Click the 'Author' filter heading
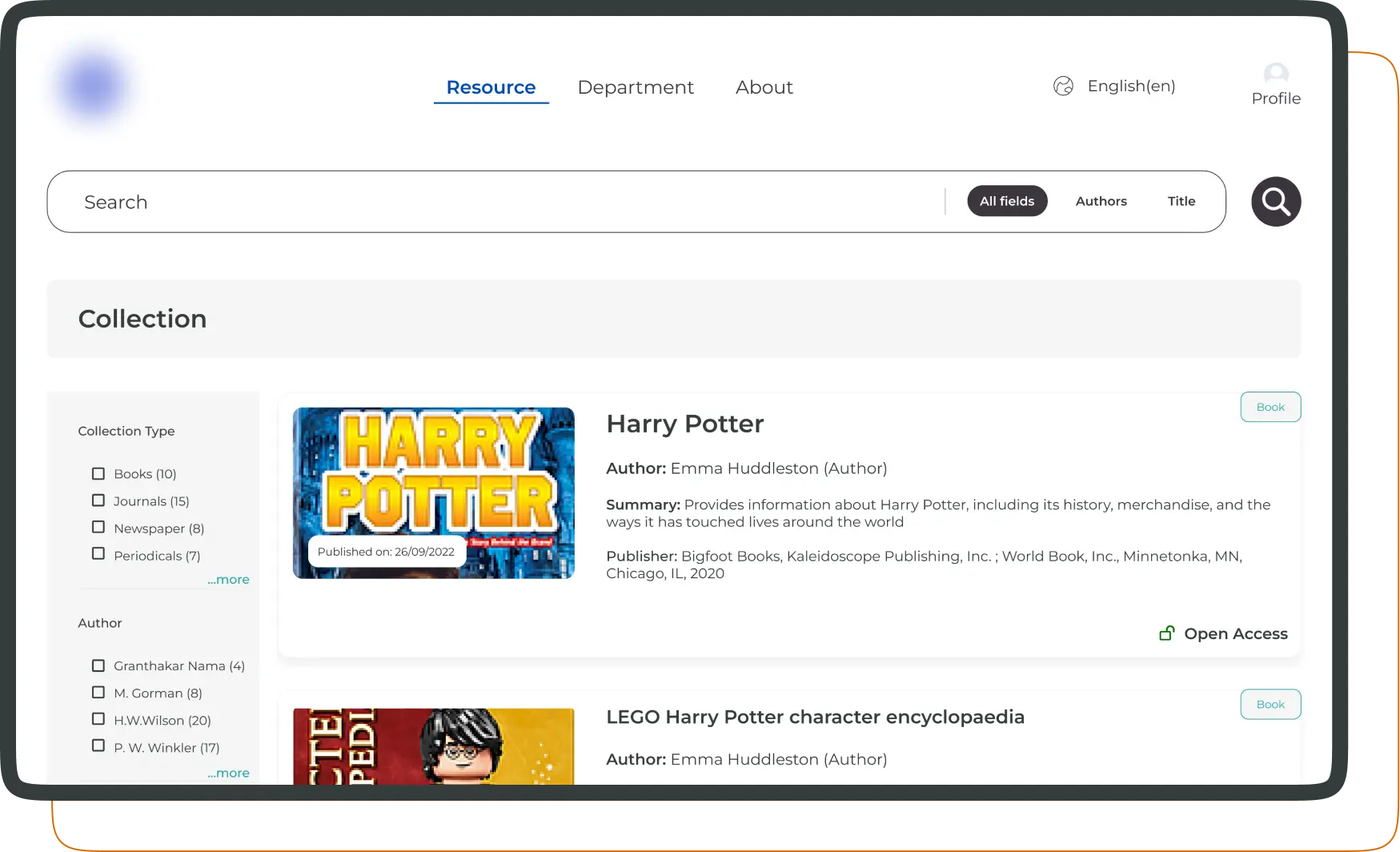1400x852 pixels. (100, 623)
